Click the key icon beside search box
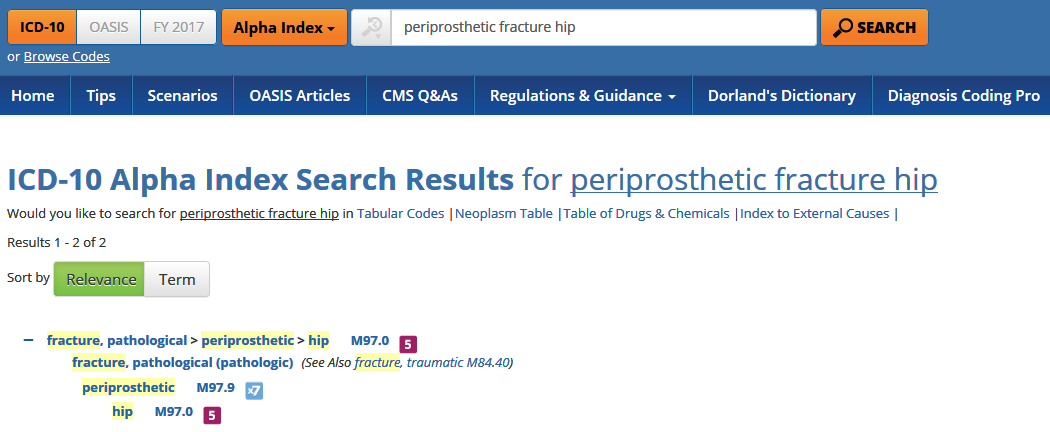Image resolution: width=1050 pixels, height=432 pixels. tap(371, 28)
